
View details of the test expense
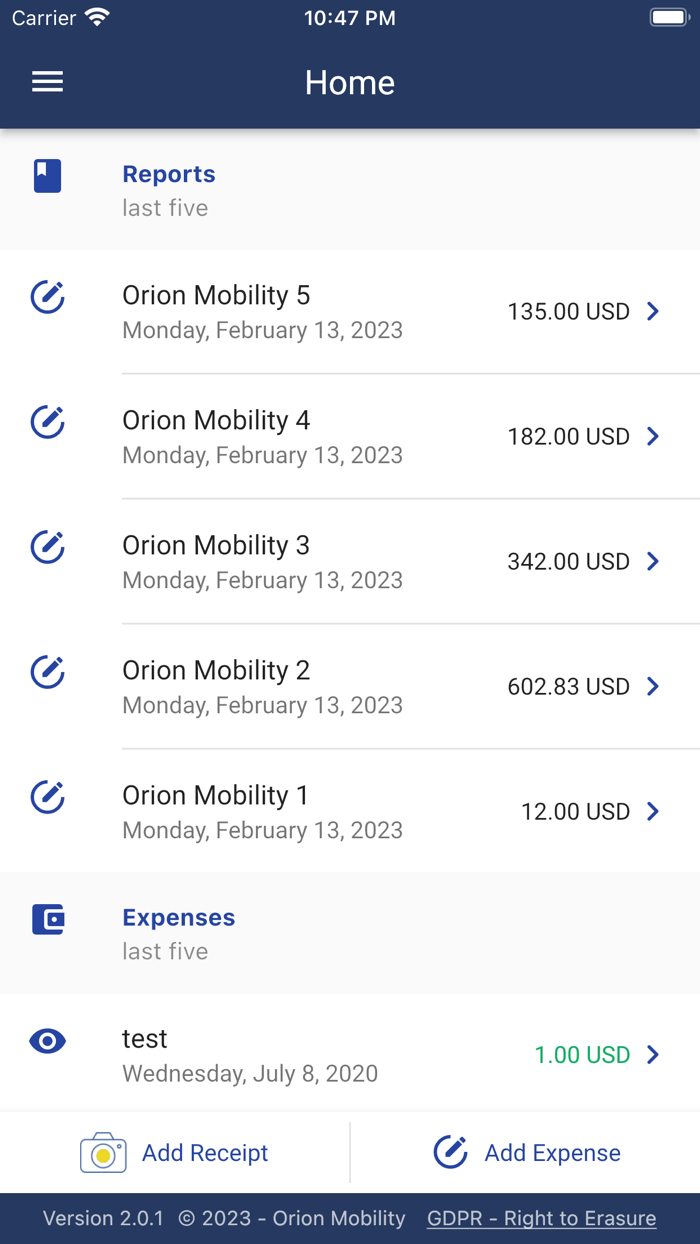[x=47, y=1041]
